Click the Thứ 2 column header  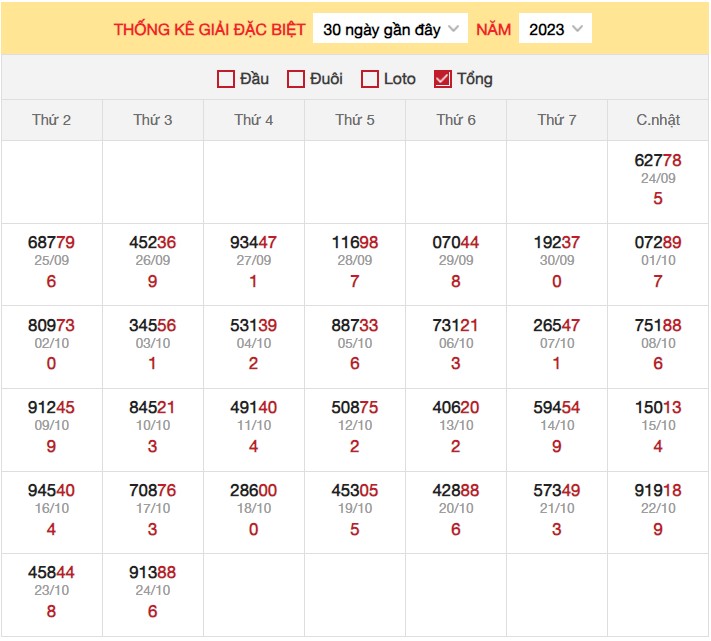pyautogui.click(x=52, y=120)
